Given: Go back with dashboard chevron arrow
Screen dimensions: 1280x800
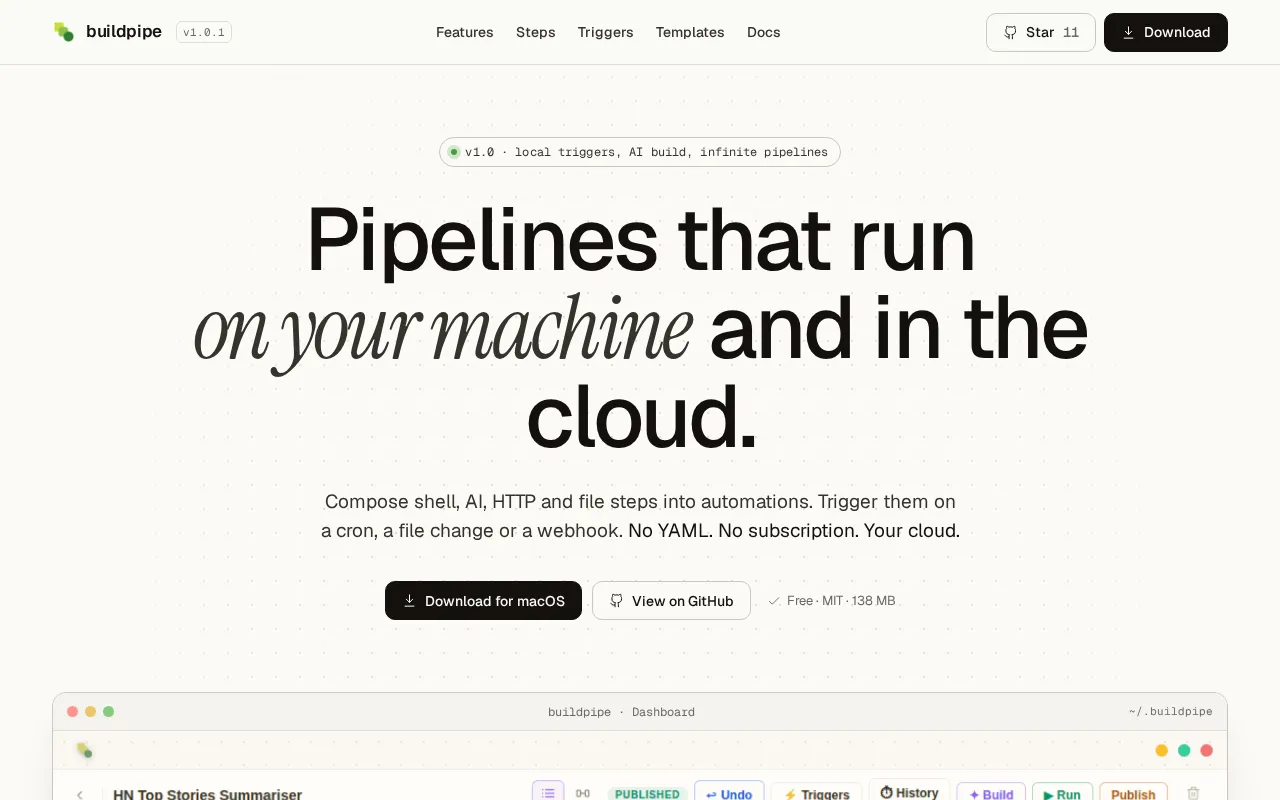Looking at the screenshot, I should (80, 794).
